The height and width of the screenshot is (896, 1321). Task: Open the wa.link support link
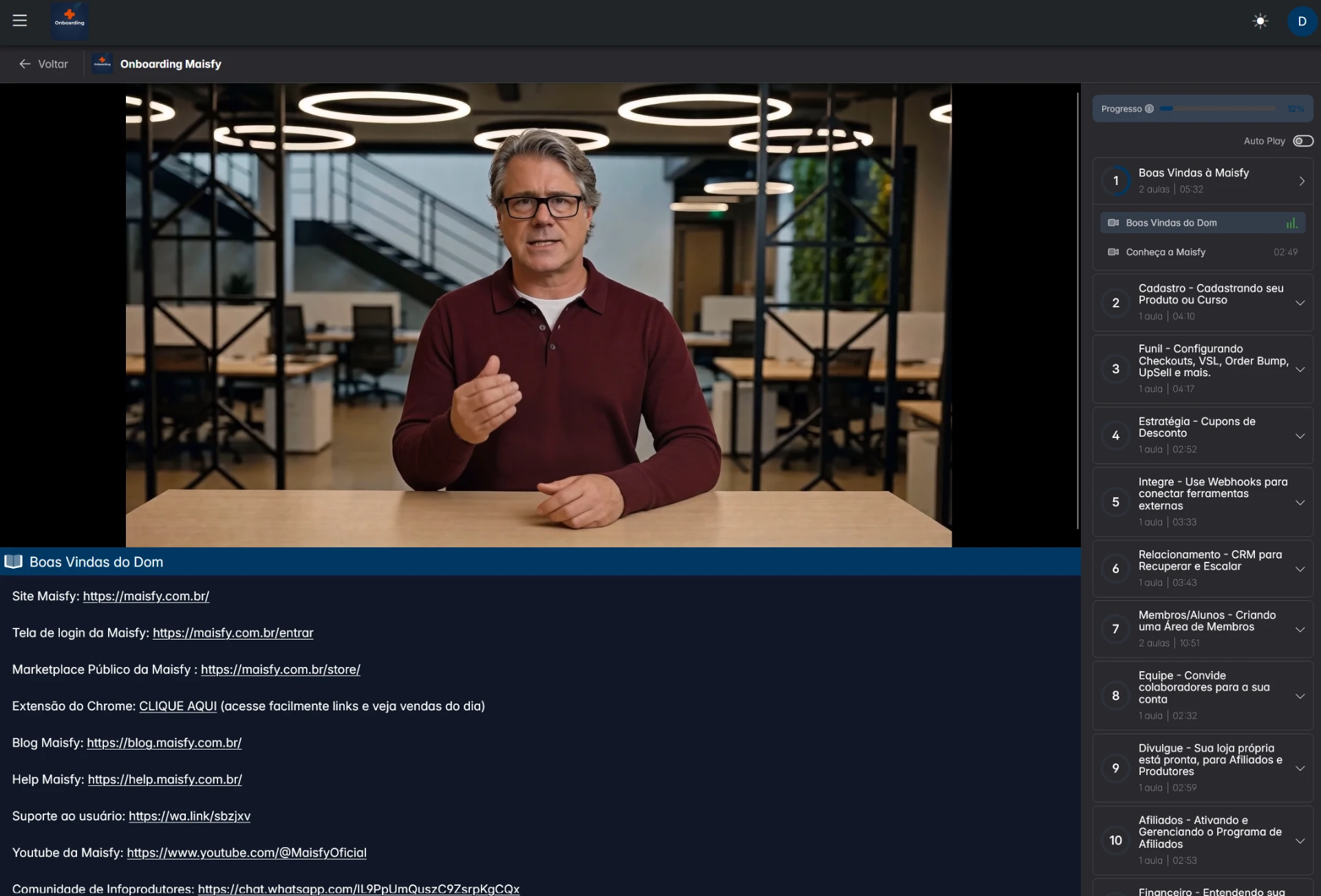click(189, 816)
